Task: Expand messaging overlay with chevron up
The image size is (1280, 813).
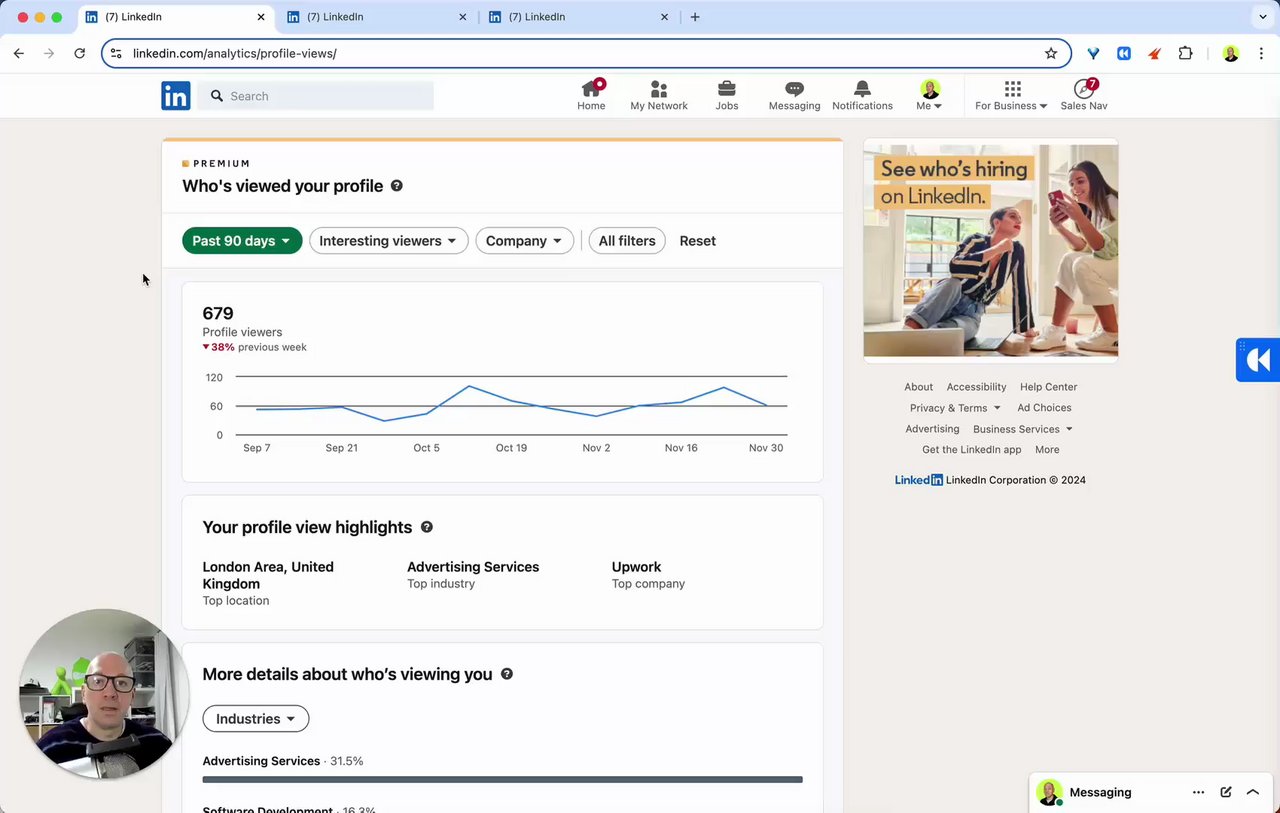Action: coord(1253,792)
